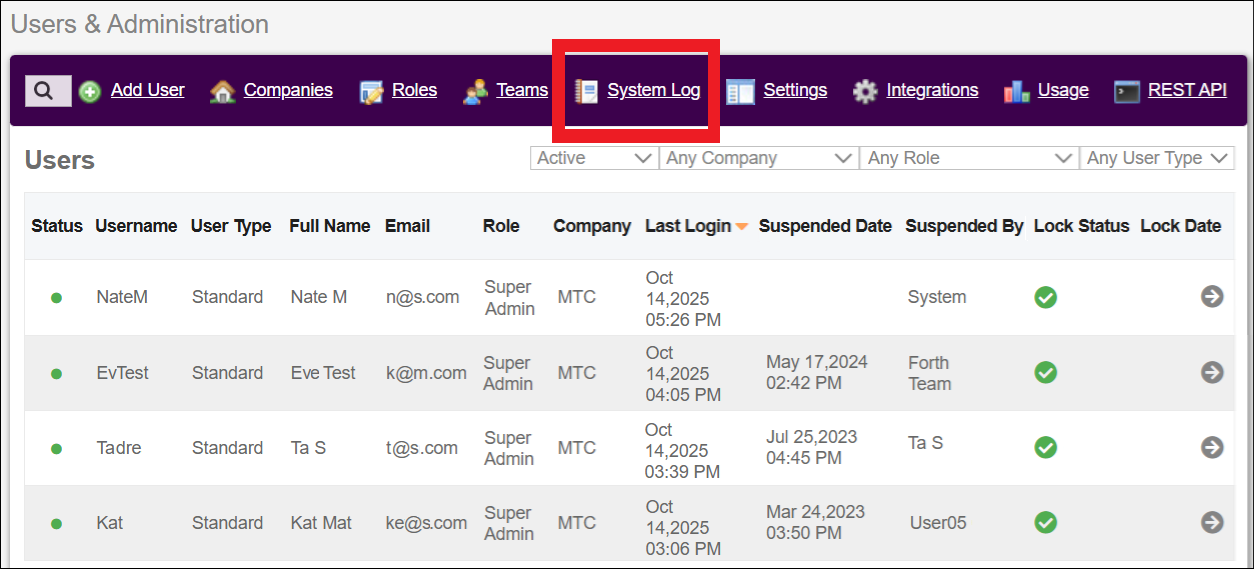The width and height of the screenshot is (1254, 569).
Task: Click the Usage bar chart icon
Action: [1017, 91]
